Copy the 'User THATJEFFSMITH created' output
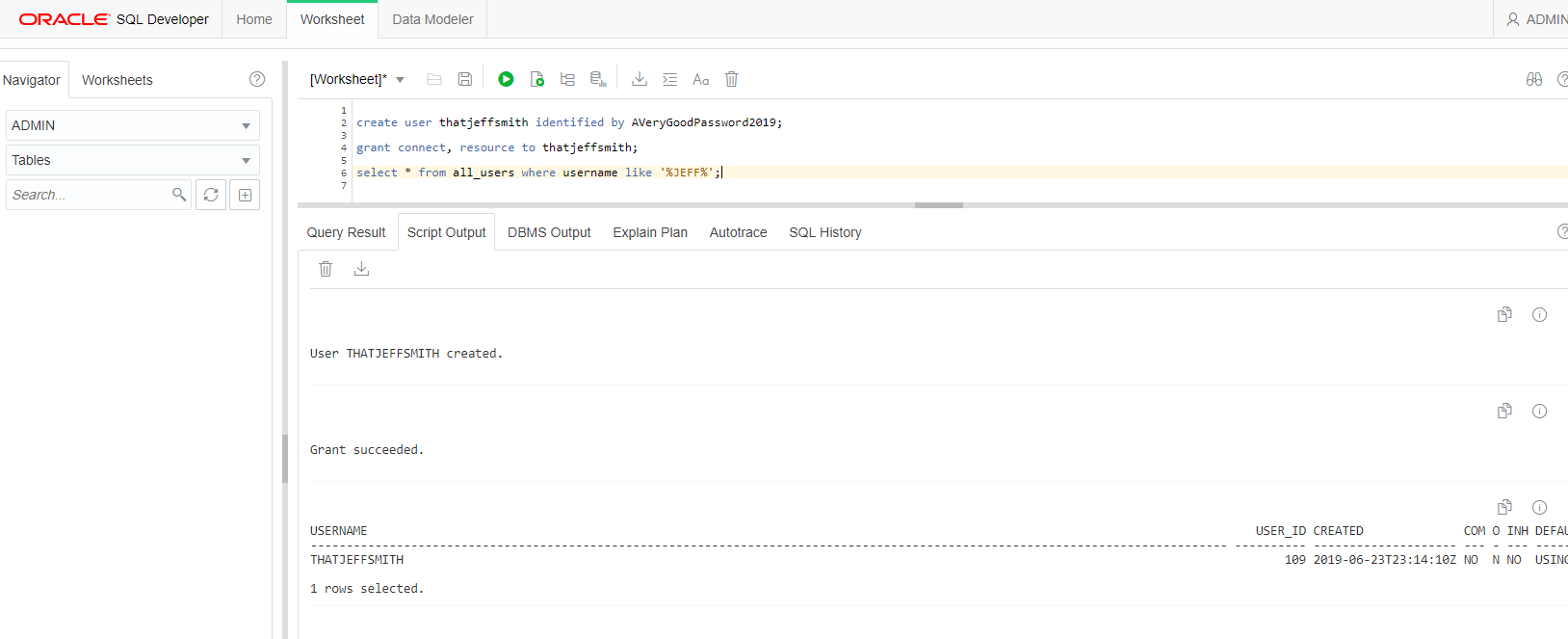The height and width of the screenshot is (639, 1568). [x=1504, y=314]
